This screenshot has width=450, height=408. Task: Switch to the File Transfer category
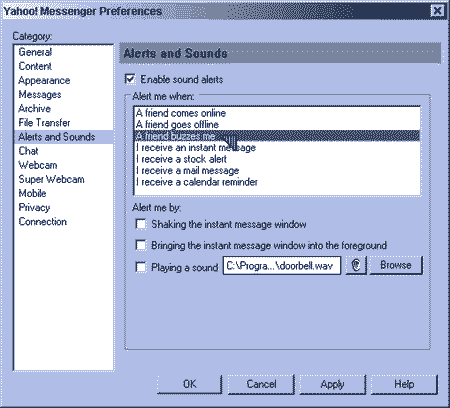tap(44, 123)
